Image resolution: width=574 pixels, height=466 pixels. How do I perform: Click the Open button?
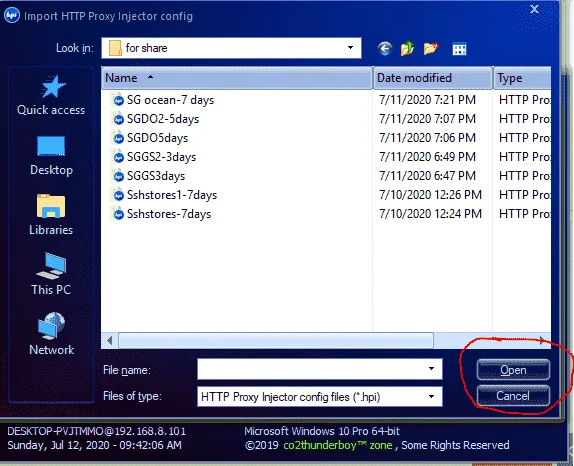coord(513,370)
